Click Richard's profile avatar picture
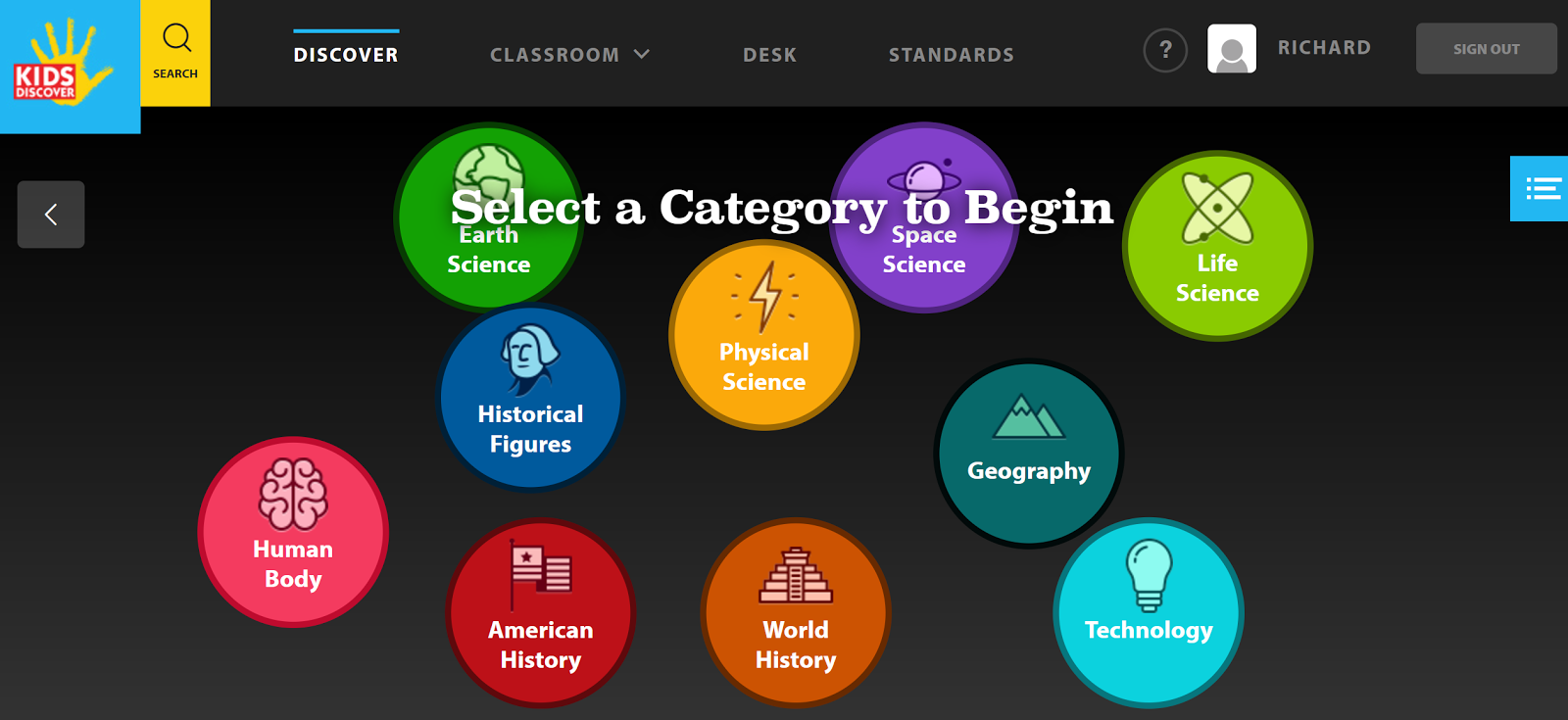This screenshot has height=720, width=1568. click(x=1232, y=49)
